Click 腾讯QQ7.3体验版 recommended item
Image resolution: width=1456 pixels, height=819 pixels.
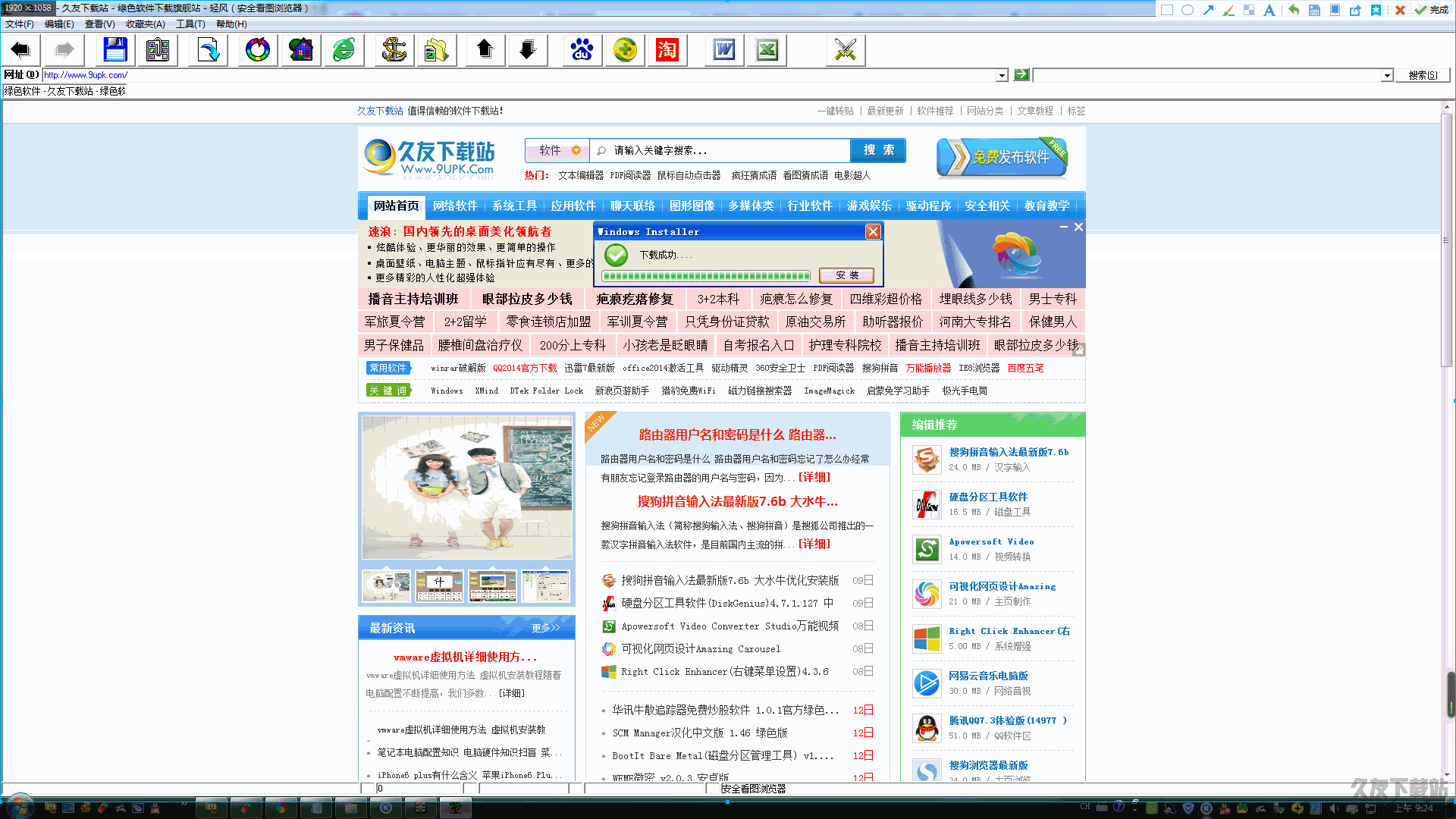click(x=1008, y=720)
